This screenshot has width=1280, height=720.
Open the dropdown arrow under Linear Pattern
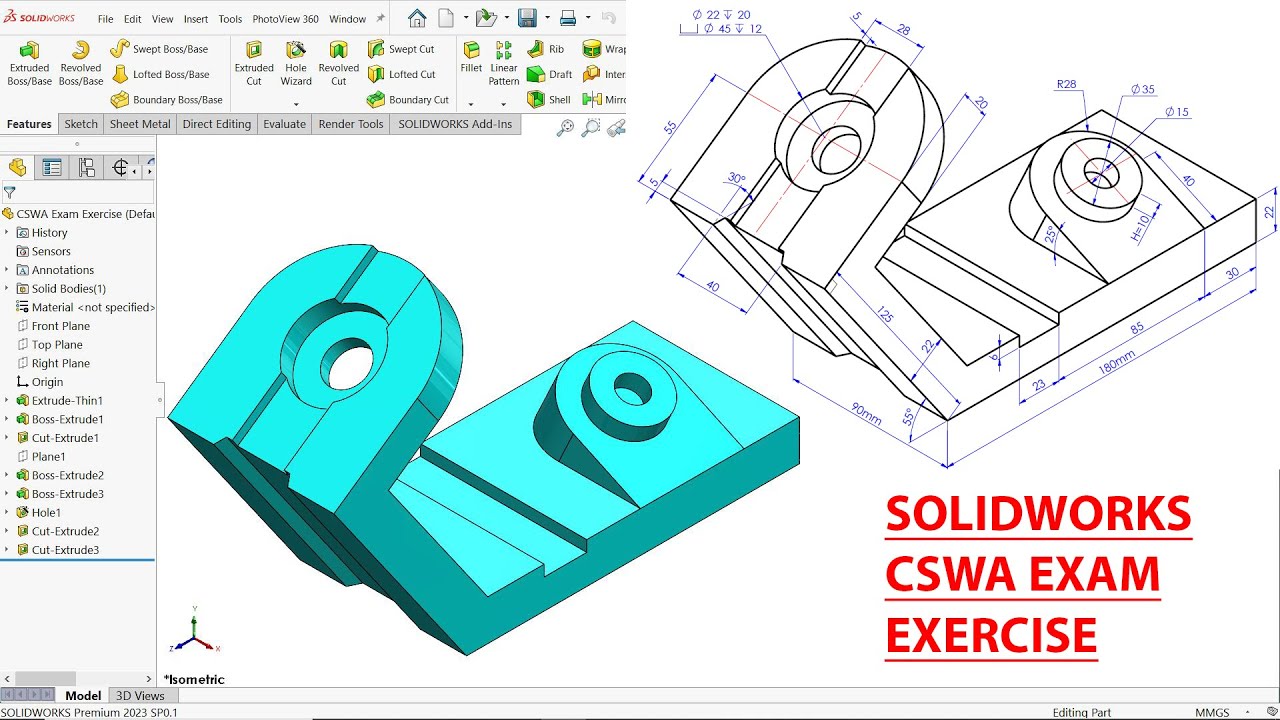[504, 103]
